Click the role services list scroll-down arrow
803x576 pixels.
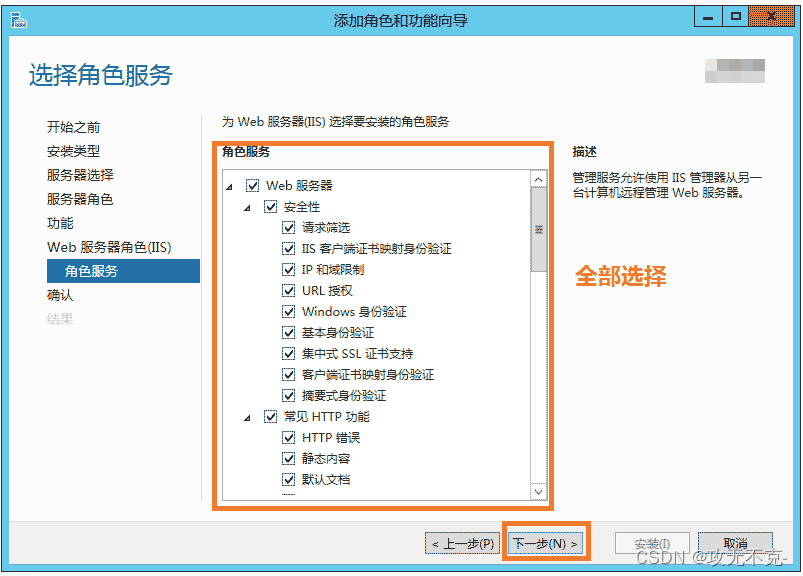click(538, 492)
